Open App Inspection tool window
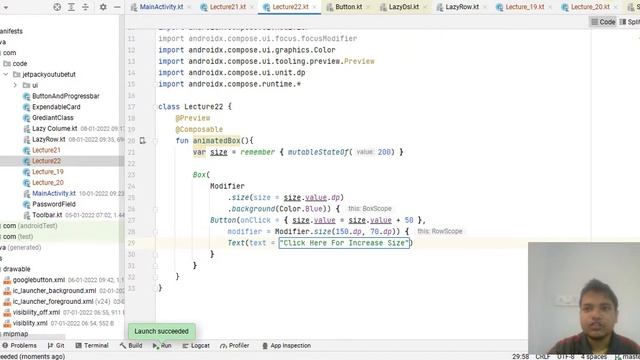This screenshot has height=360, width=640. [x=287, y=346]
